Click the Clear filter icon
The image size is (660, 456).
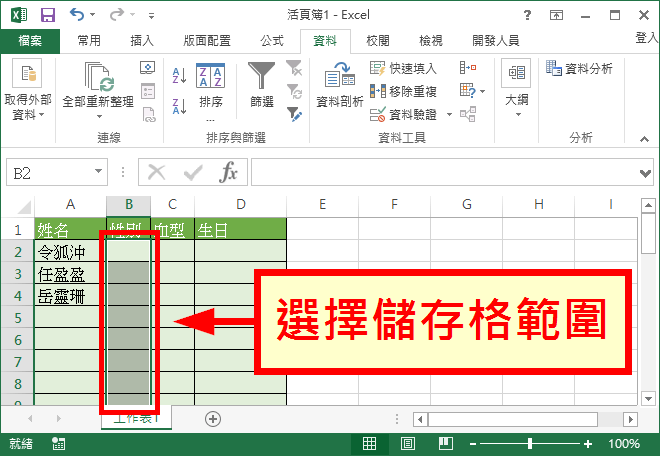tap(294, 67)
